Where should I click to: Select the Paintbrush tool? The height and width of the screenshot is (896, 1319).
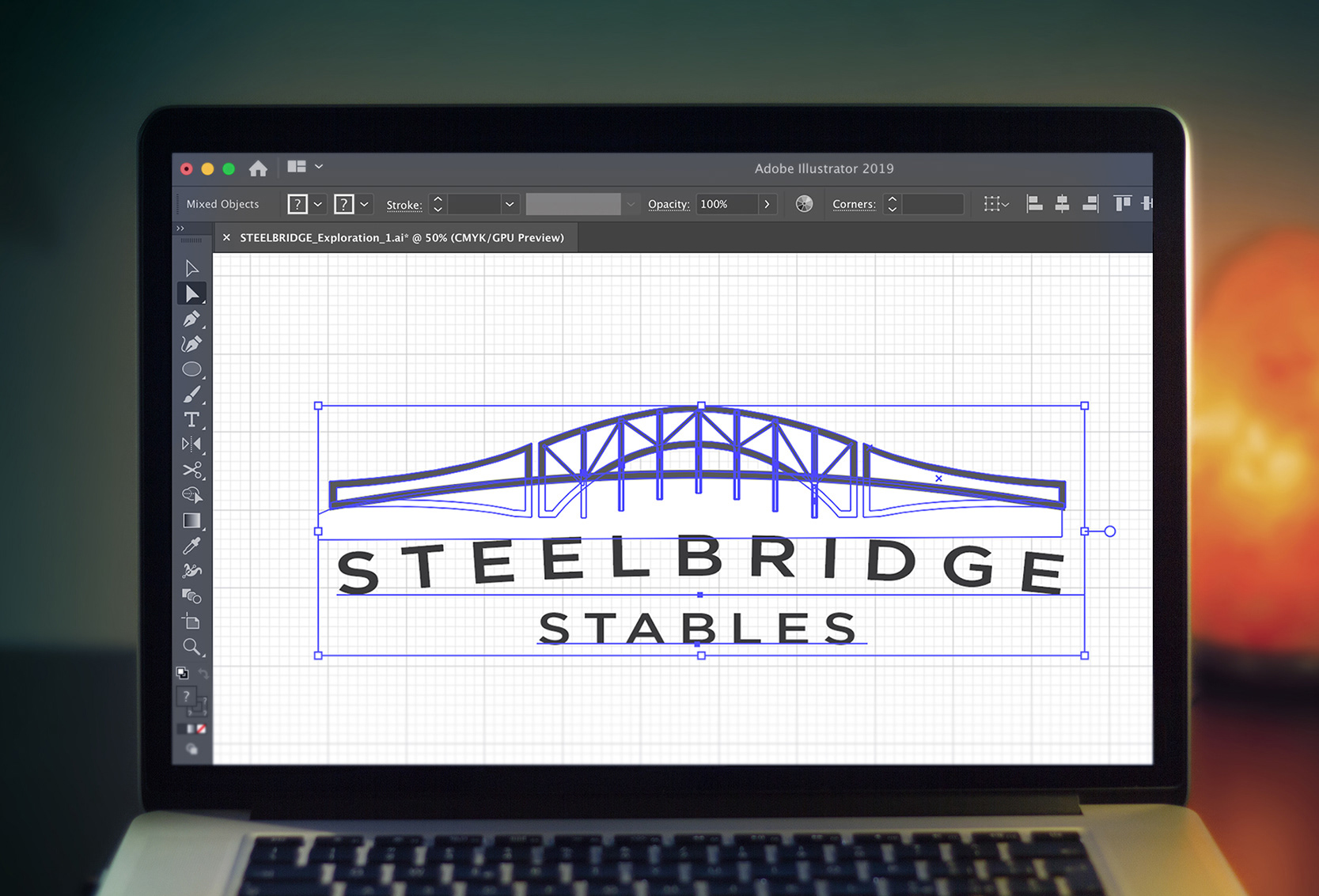point(191,394)
